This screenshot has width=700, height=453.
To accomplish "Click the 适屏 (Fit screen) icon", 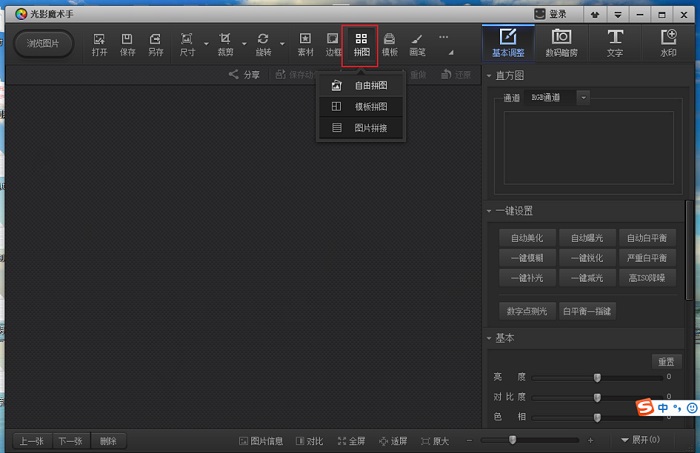I will tap(383, 441).
